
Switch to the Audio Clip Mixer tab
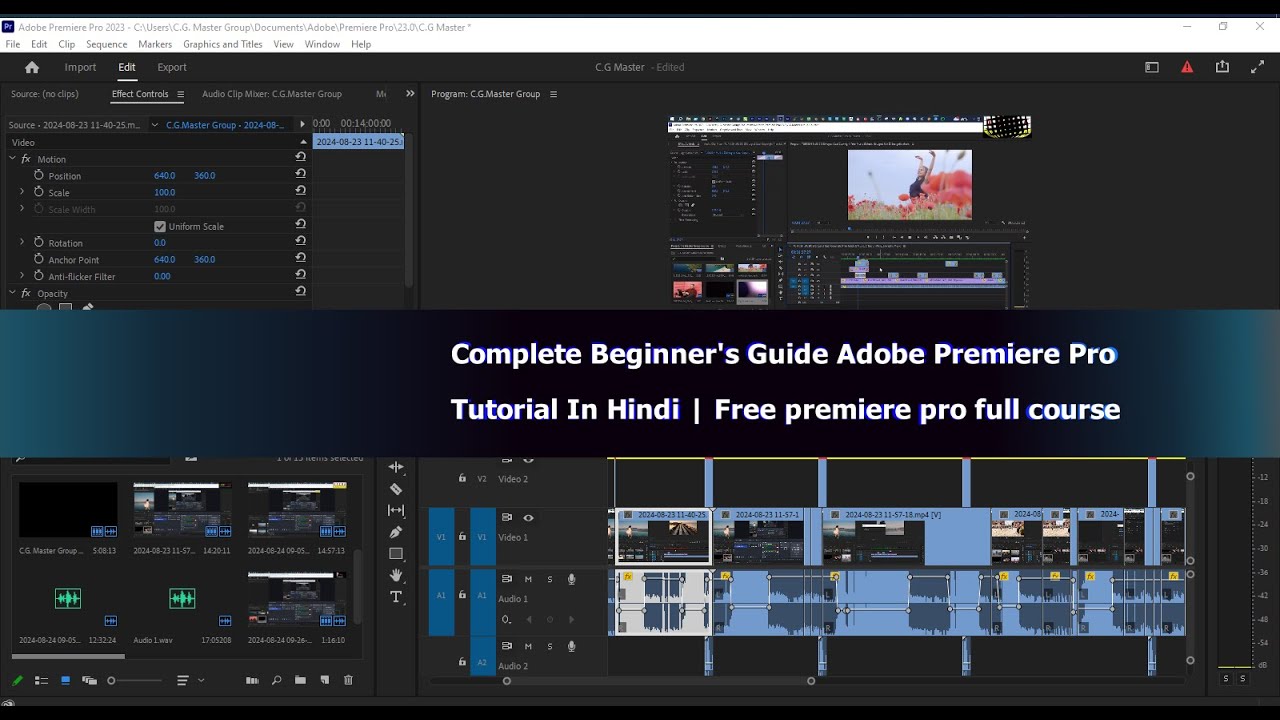[272, 94]
